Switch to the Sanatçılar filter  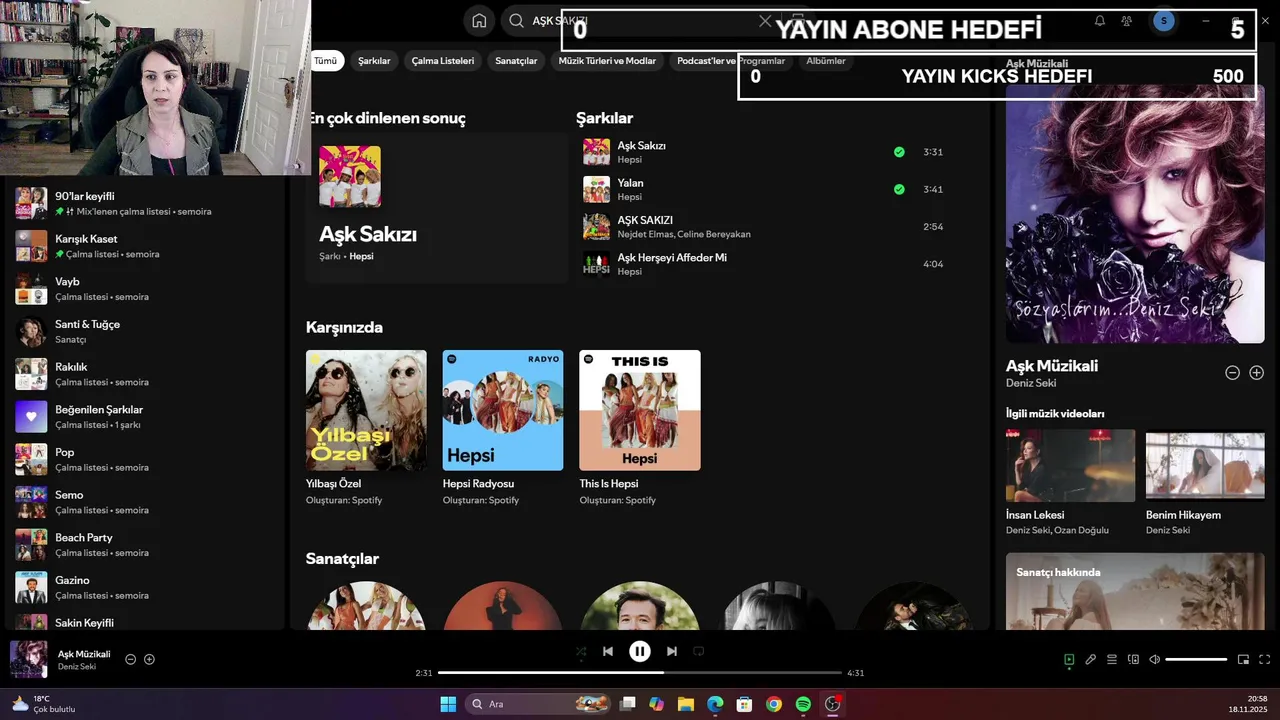516,61
